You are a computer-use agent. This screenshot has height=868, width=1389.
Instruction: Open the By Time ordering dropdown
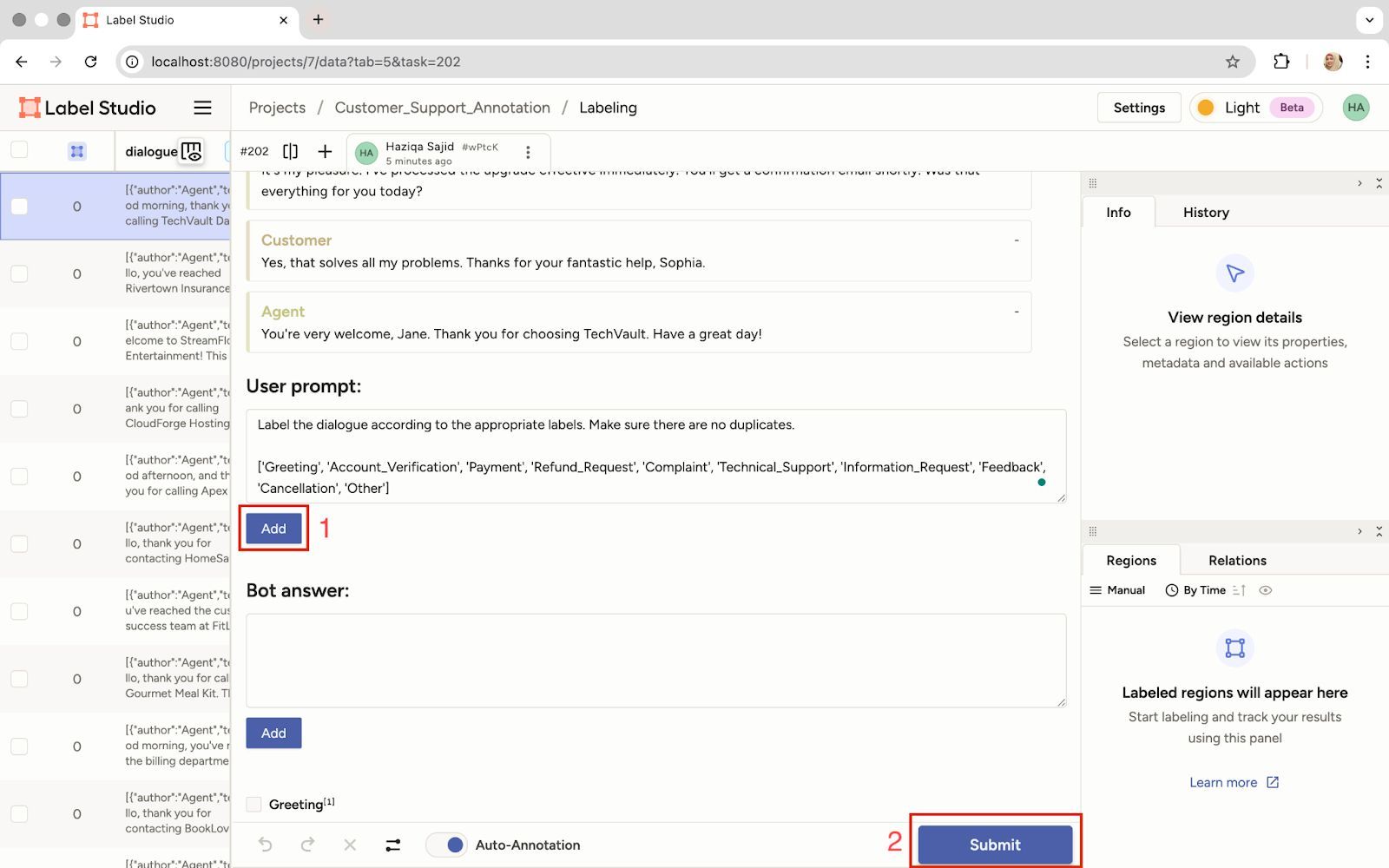(1196, 590)
